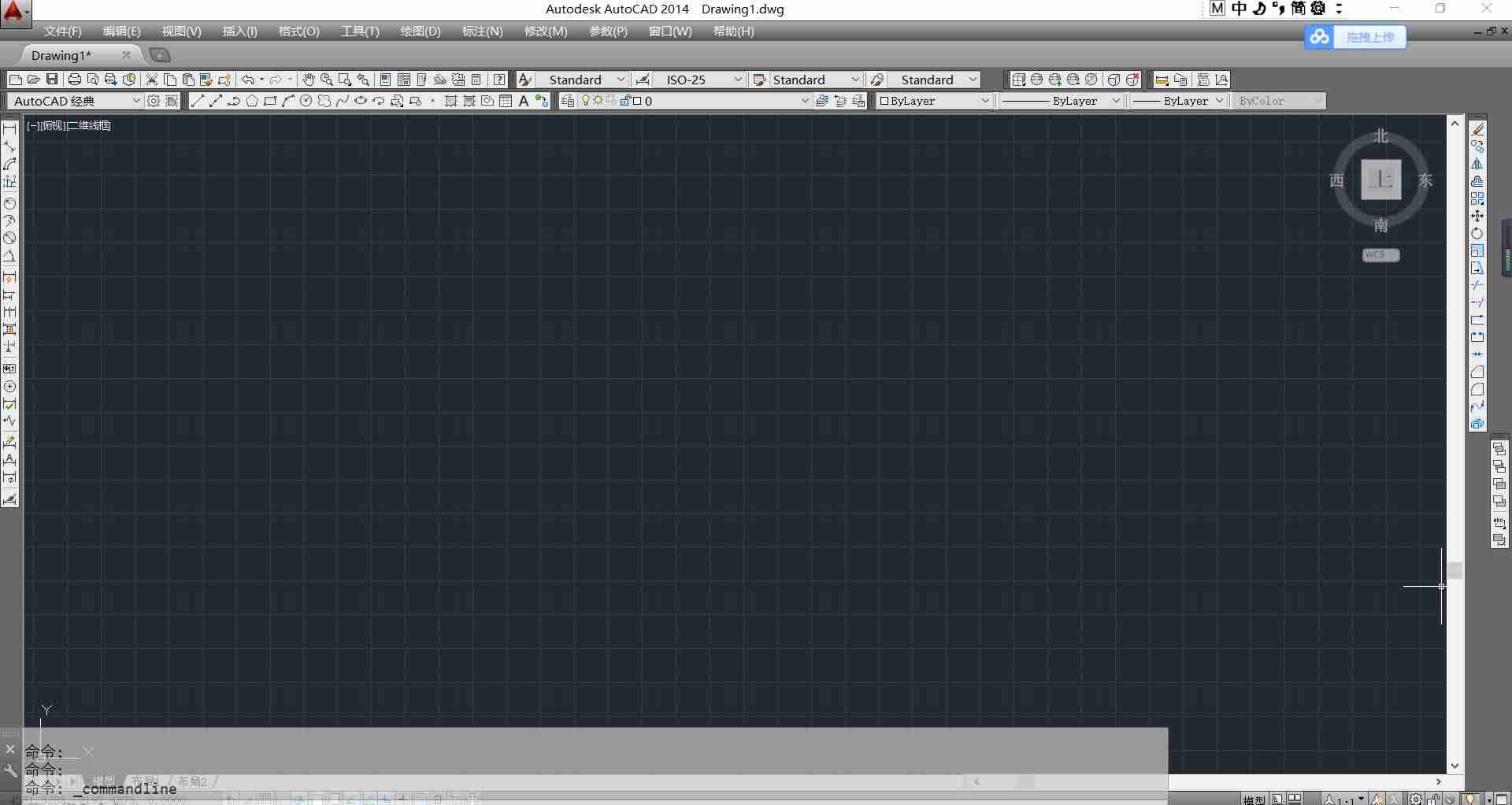Click the 拖拽上传 upload button
Screen dimensions: 1512x805
tap(1355, 37)
